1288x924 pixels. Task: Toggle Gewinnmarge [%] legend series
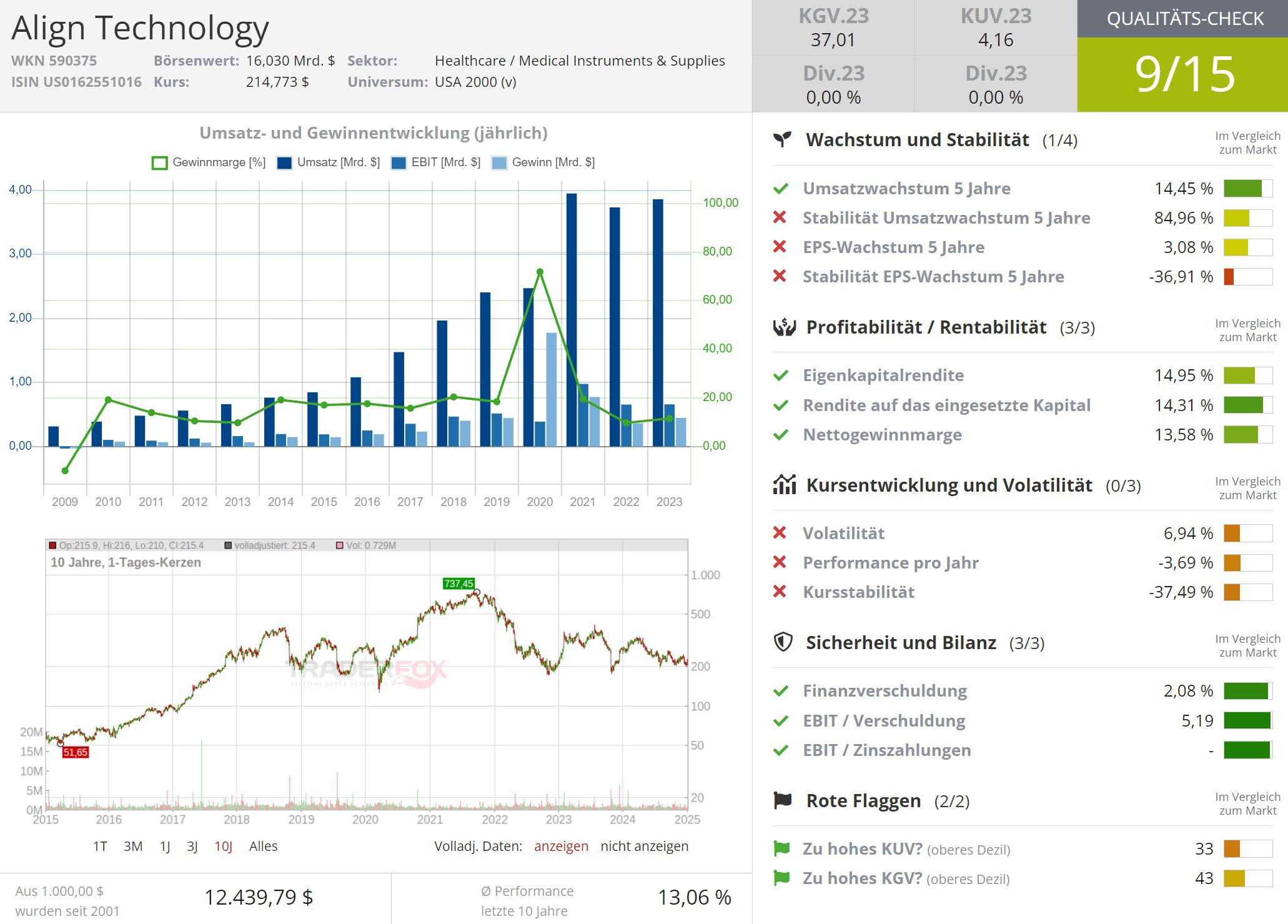click(209, 162)
